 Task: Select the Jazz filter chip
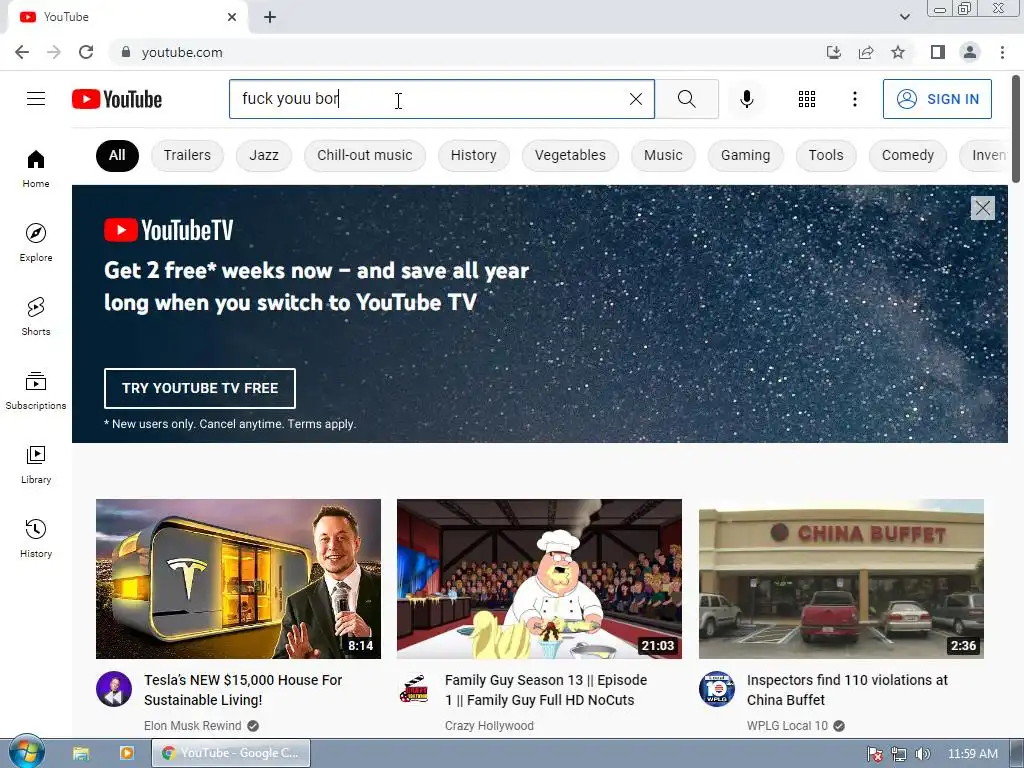pyautogui.click(x=264, y=155)
